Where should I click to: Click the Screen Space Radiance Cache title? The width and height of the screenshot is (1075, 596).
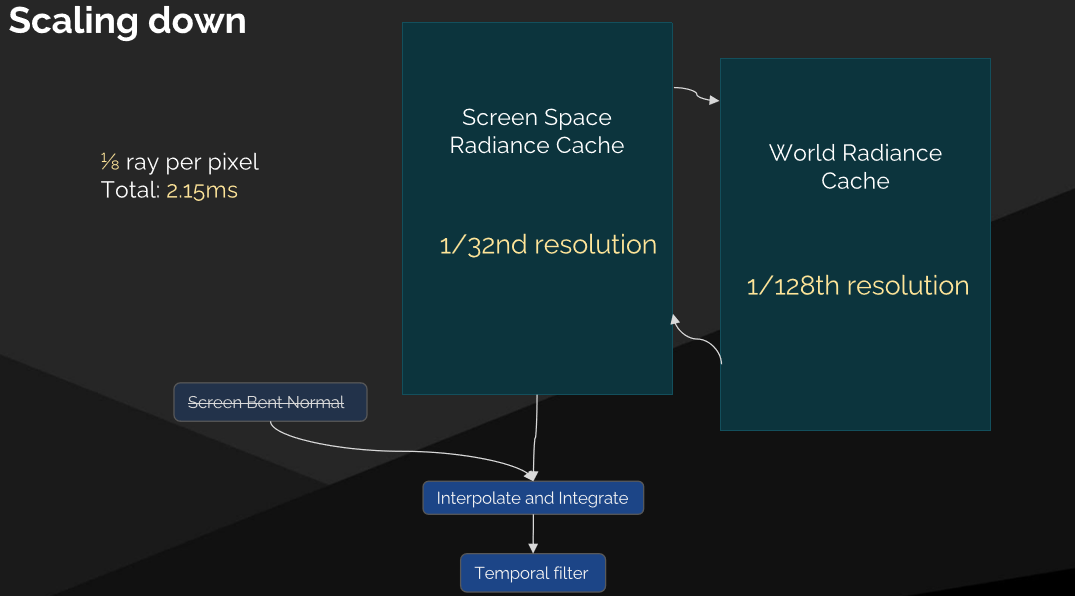pyautogui.click(x=537, y=131)
